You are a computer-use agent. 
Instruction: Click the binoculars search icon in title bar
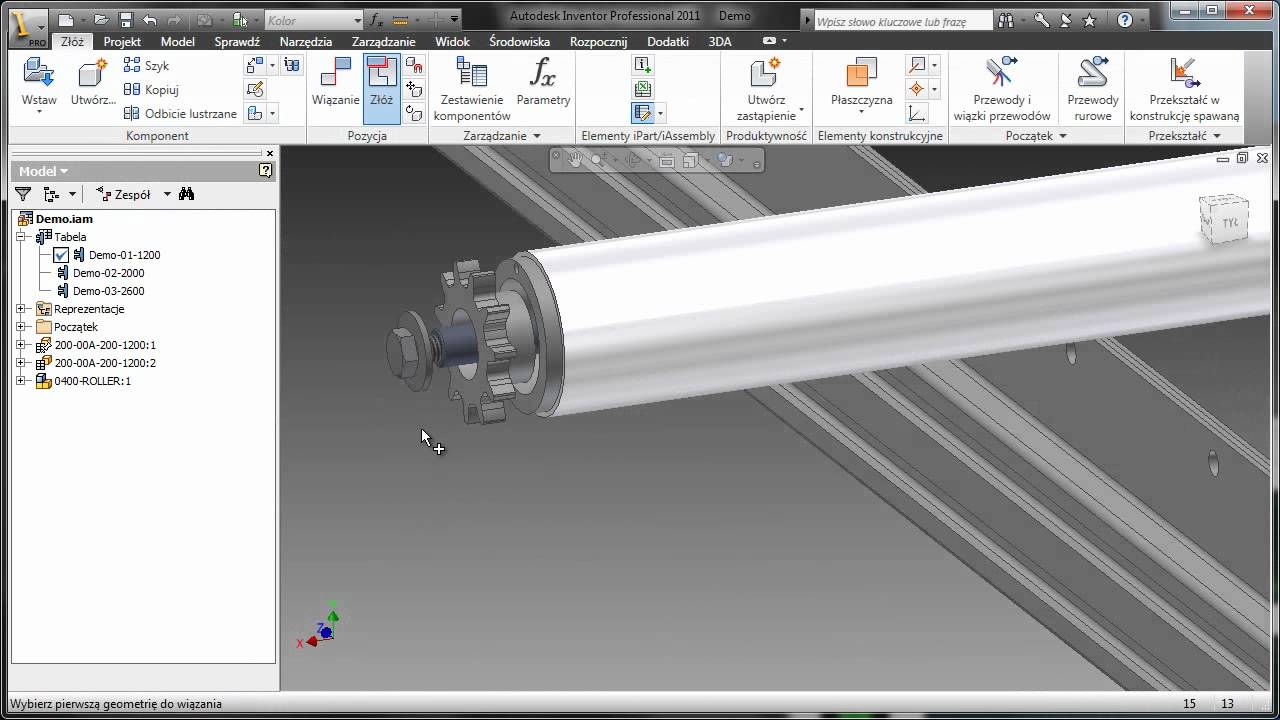click(1006, 20)
